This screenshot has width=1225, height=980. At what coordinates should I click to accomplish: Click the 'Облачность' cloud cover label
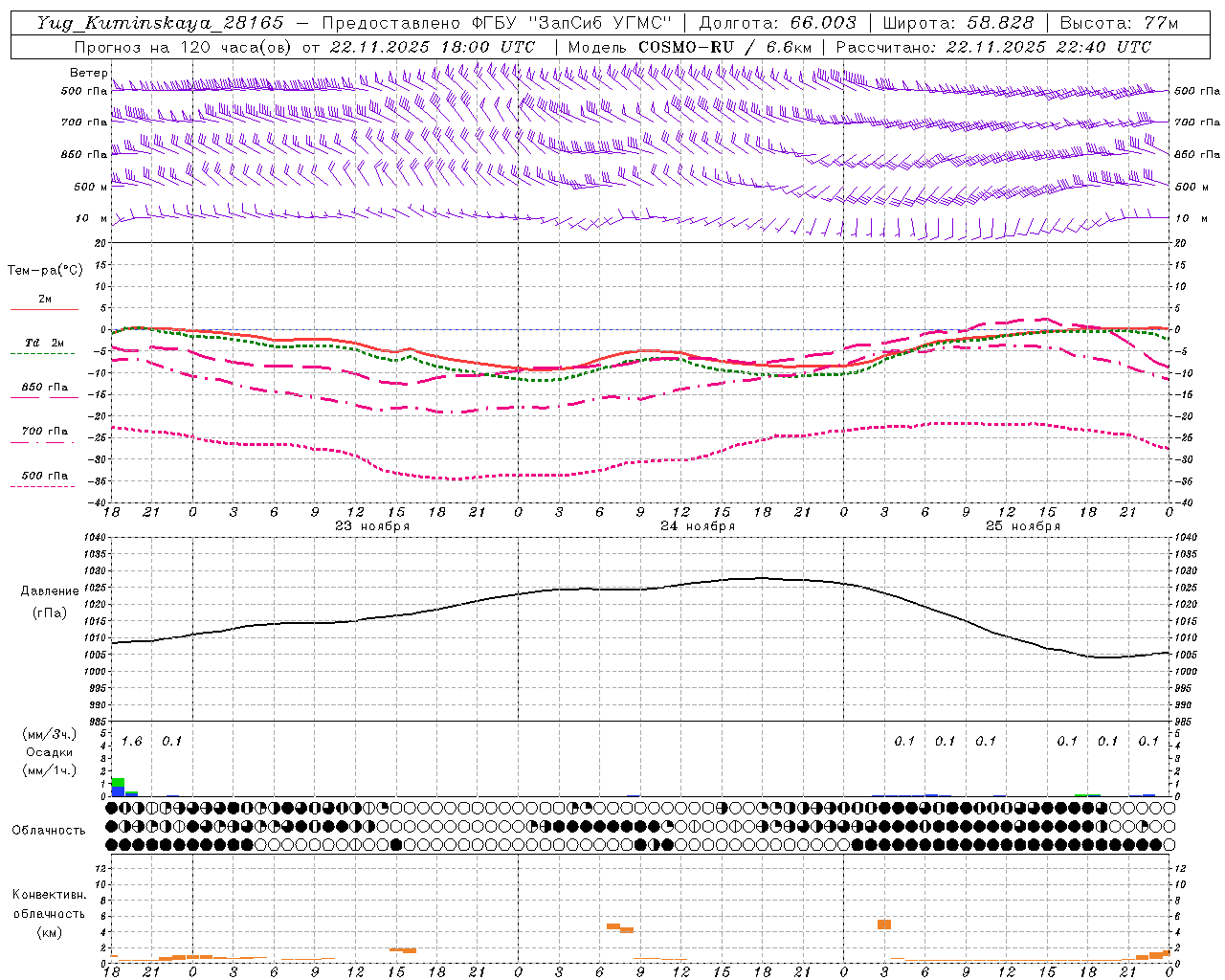tap(49, 831)
